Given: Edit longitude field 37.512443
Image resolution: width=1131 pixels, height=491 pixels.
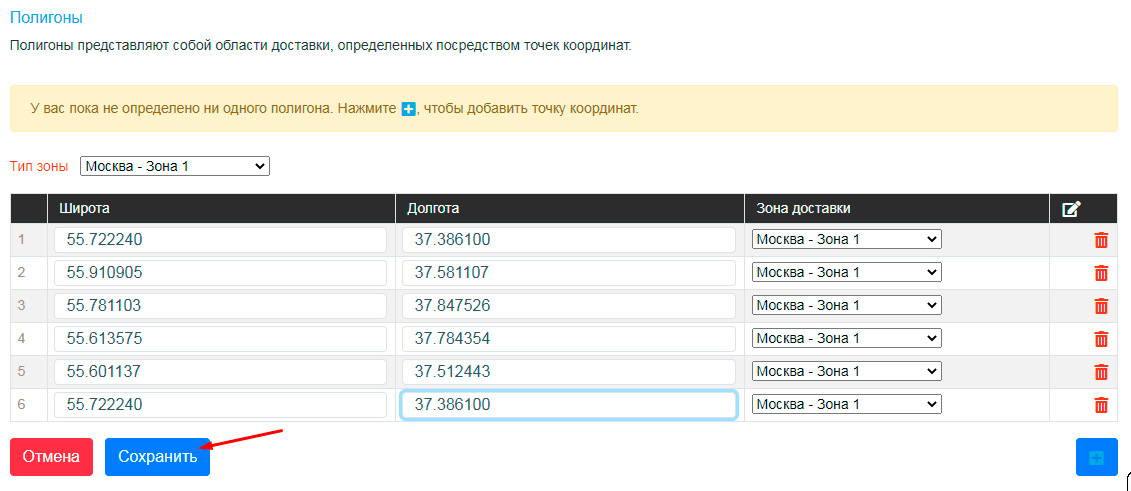Looking at the screenshot, I should pos(568,372).
